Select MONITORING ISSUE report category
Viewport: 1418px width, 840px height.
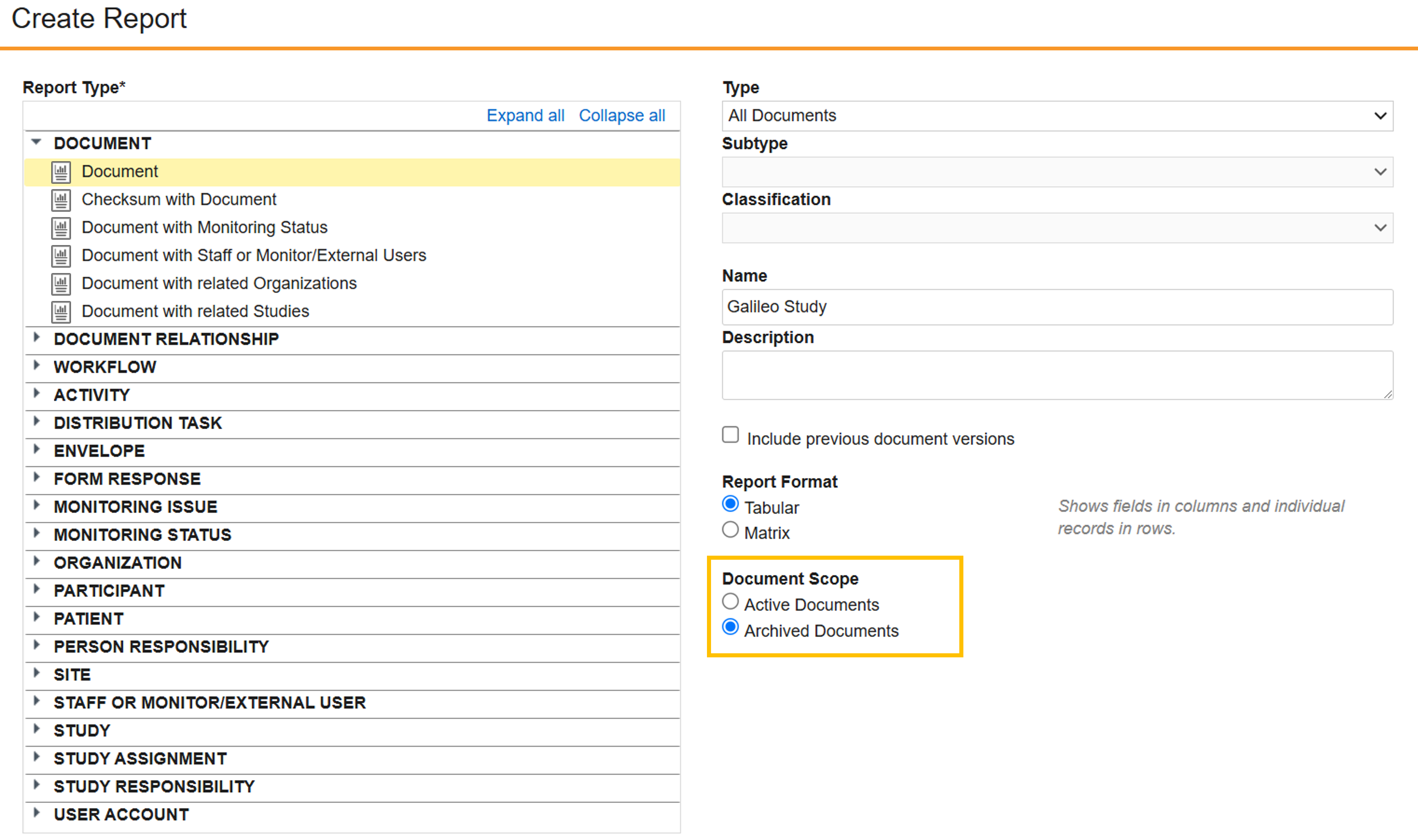pyautogui.click(x=136, y=506)
